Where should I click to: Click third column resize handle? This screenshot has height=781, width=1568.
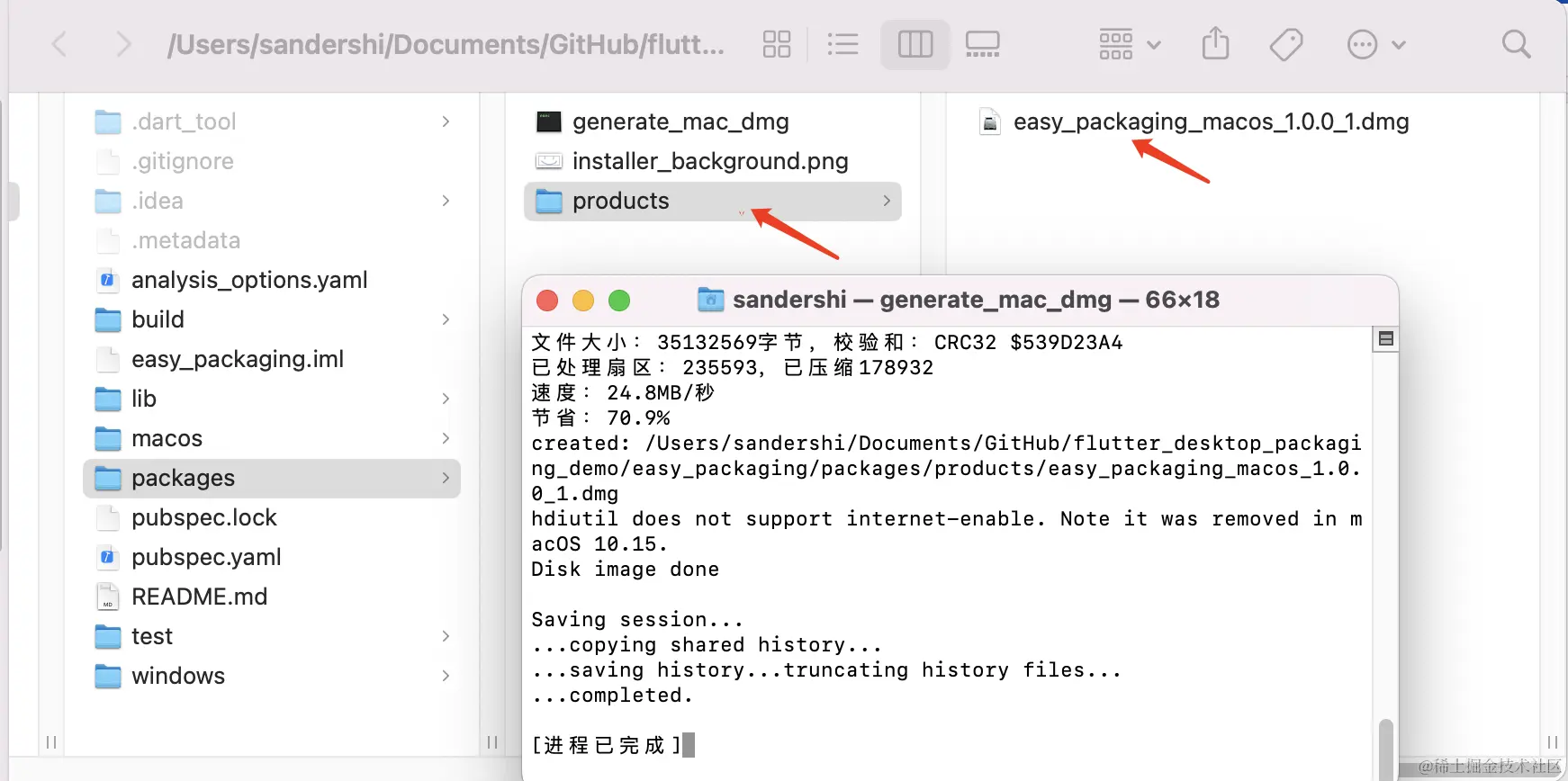1552,742
